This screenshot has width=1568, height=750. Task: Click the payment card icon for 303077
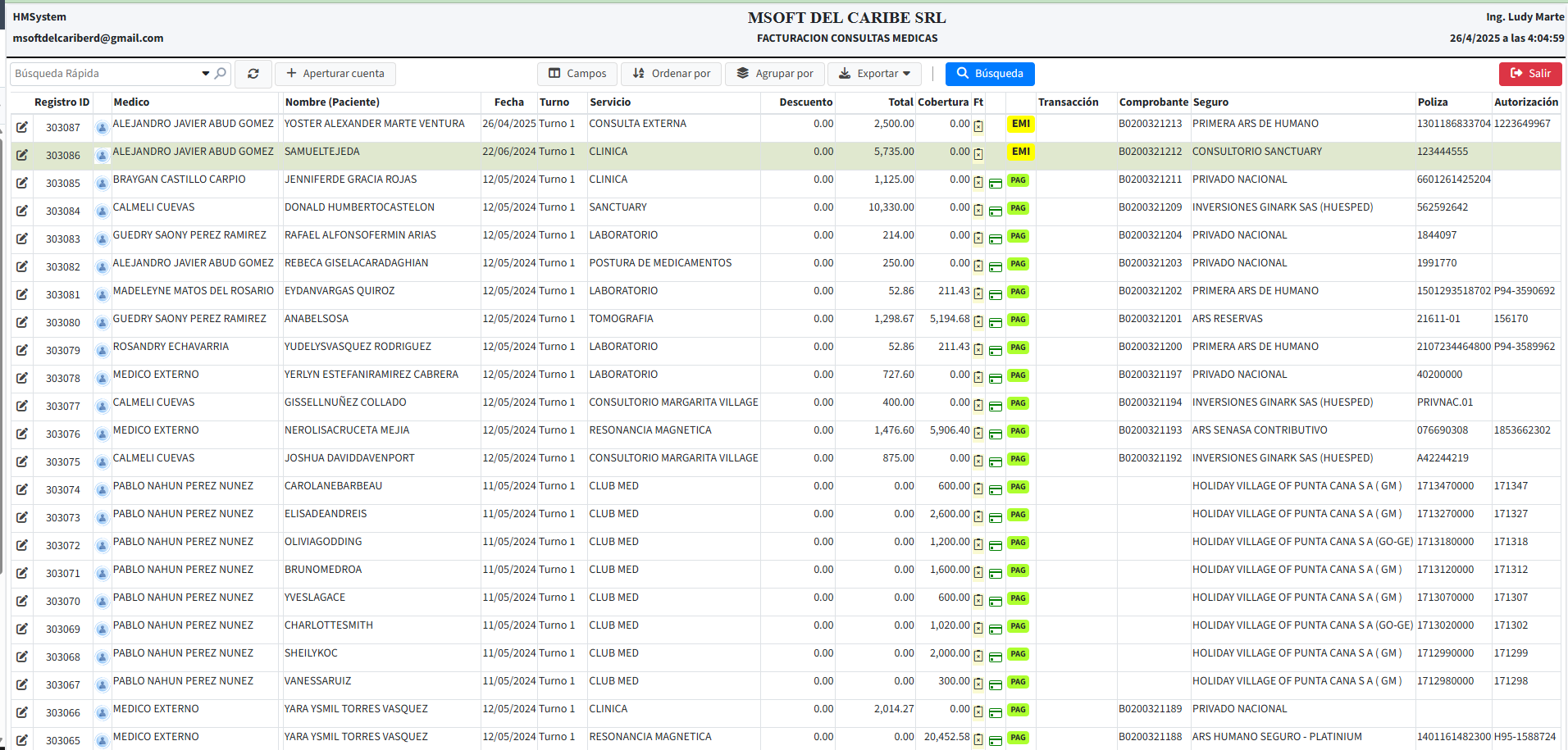[x=996, y=407]
